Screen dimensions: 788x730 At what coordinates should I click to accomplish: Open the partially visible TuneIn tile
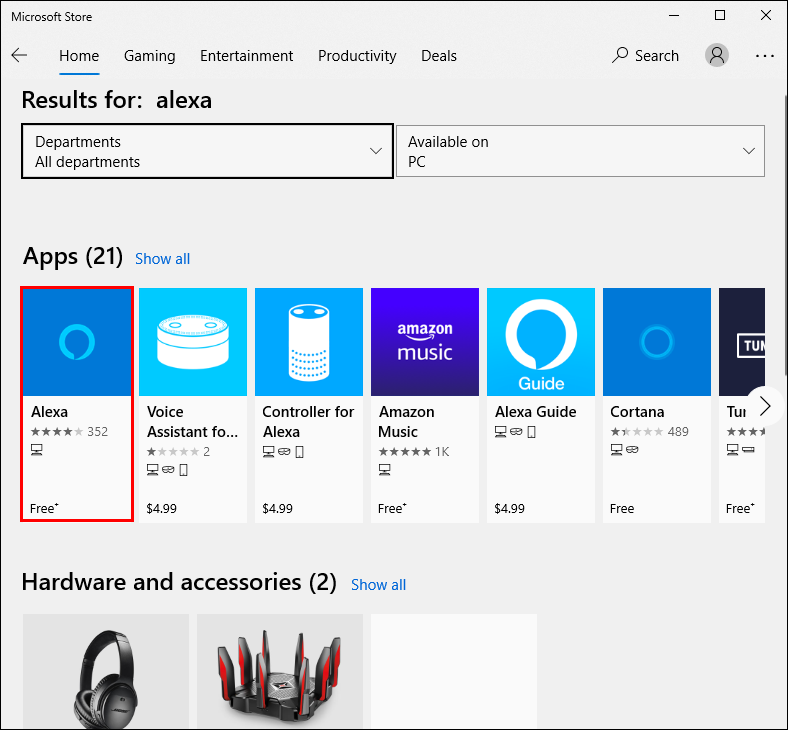(x=742, y=342)
